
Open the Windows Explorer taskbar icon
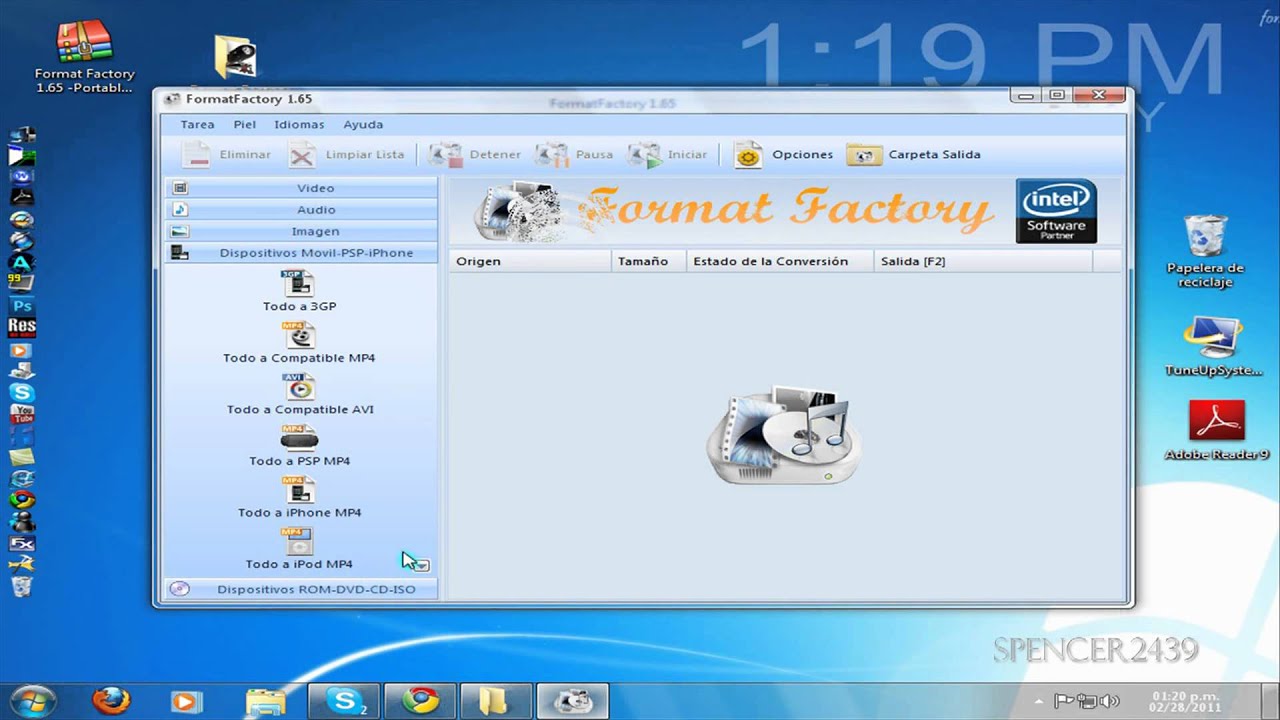pyautogui.click(x=265, y=701)
